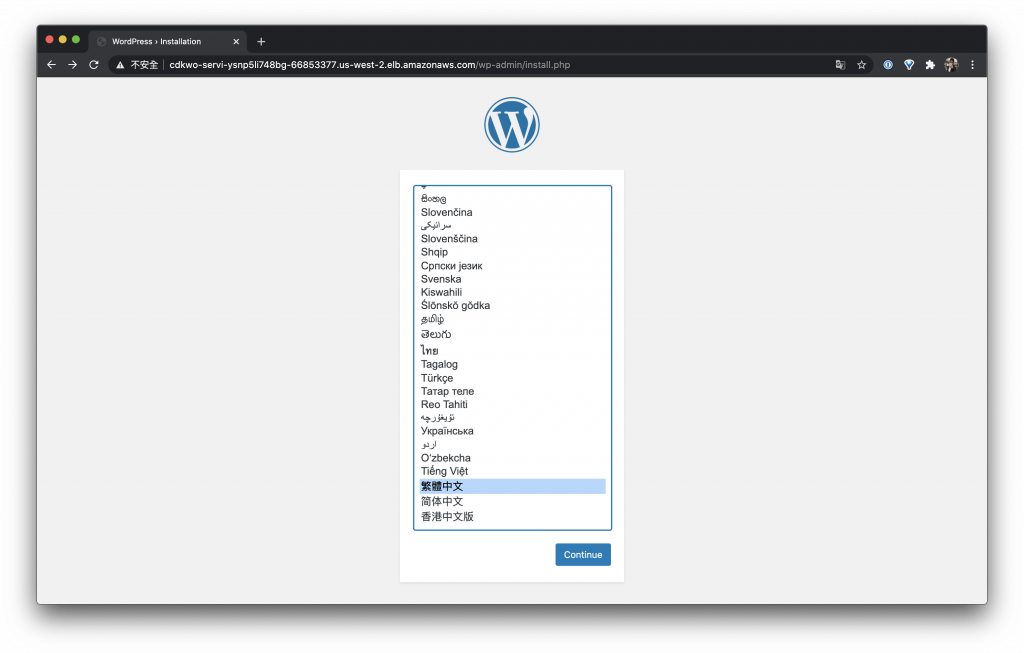Select the Urdu language below Українська
The width and height of the screenshot is (1024, 653).
pyautogui.click(x=512, y=444)
